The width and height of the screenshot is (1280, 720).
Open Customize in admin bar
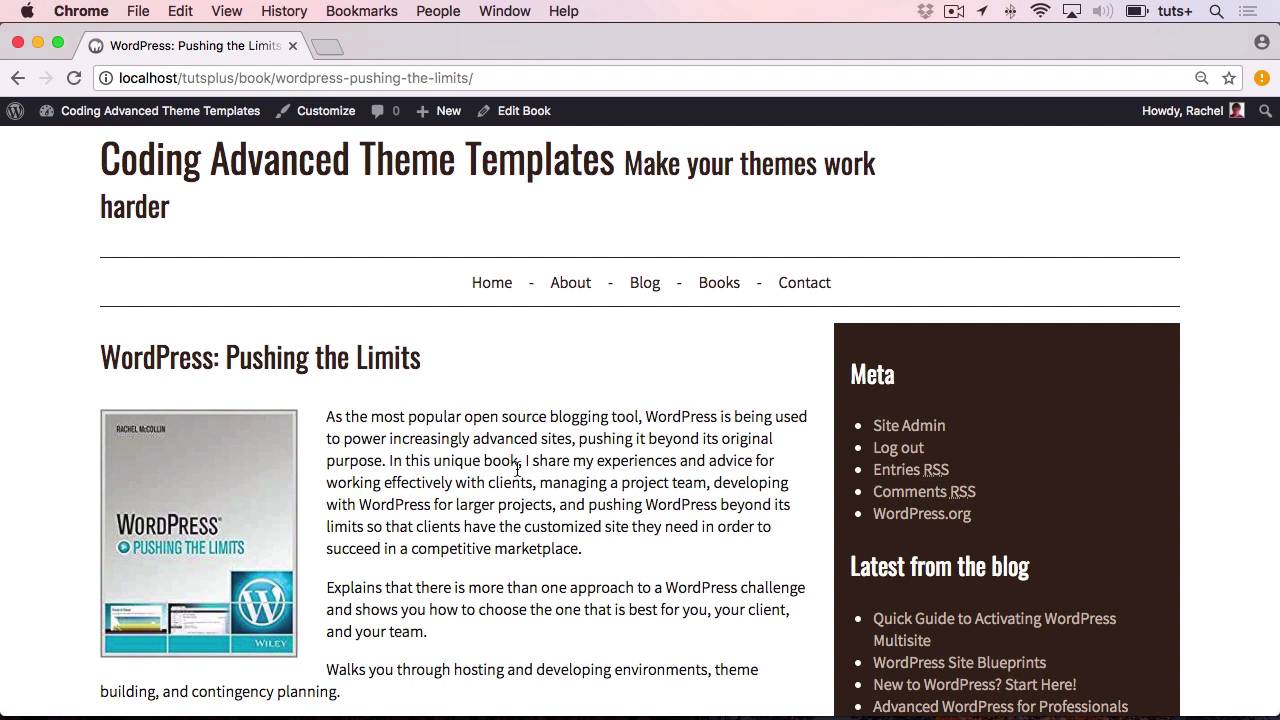click(x=326, y=111)
